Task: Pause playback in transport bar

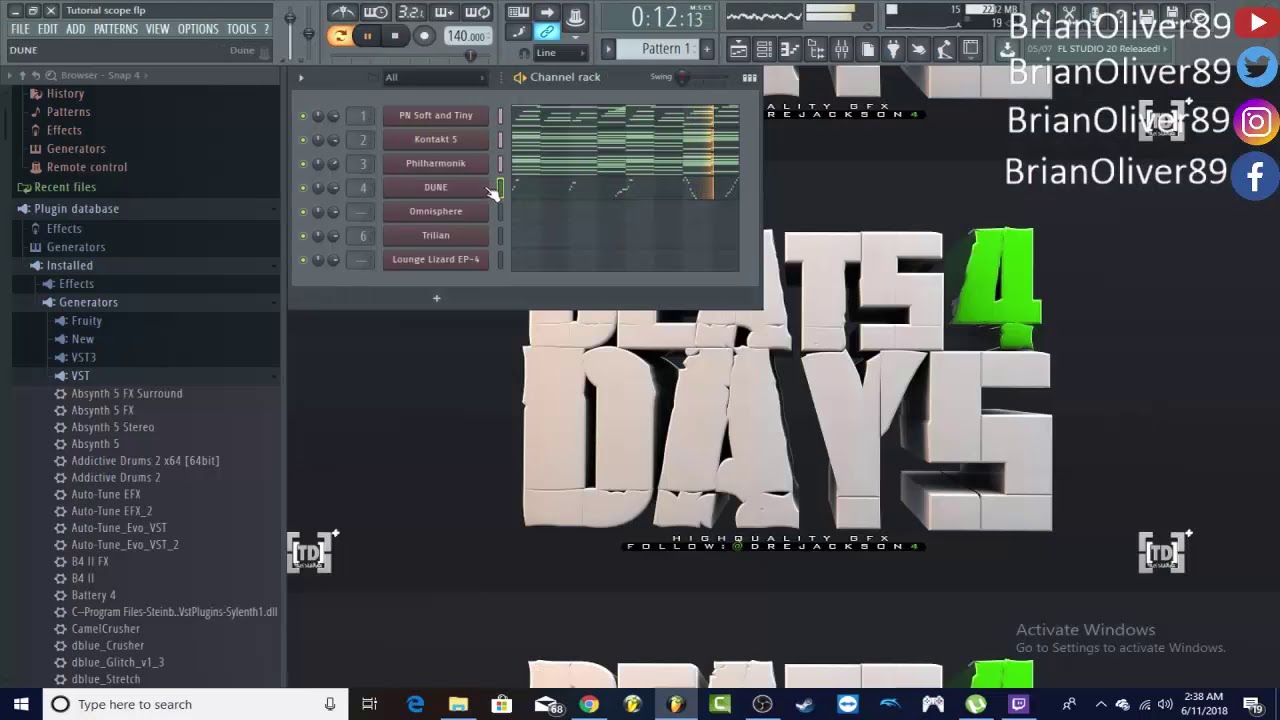Action: click(x=367, y=36)
